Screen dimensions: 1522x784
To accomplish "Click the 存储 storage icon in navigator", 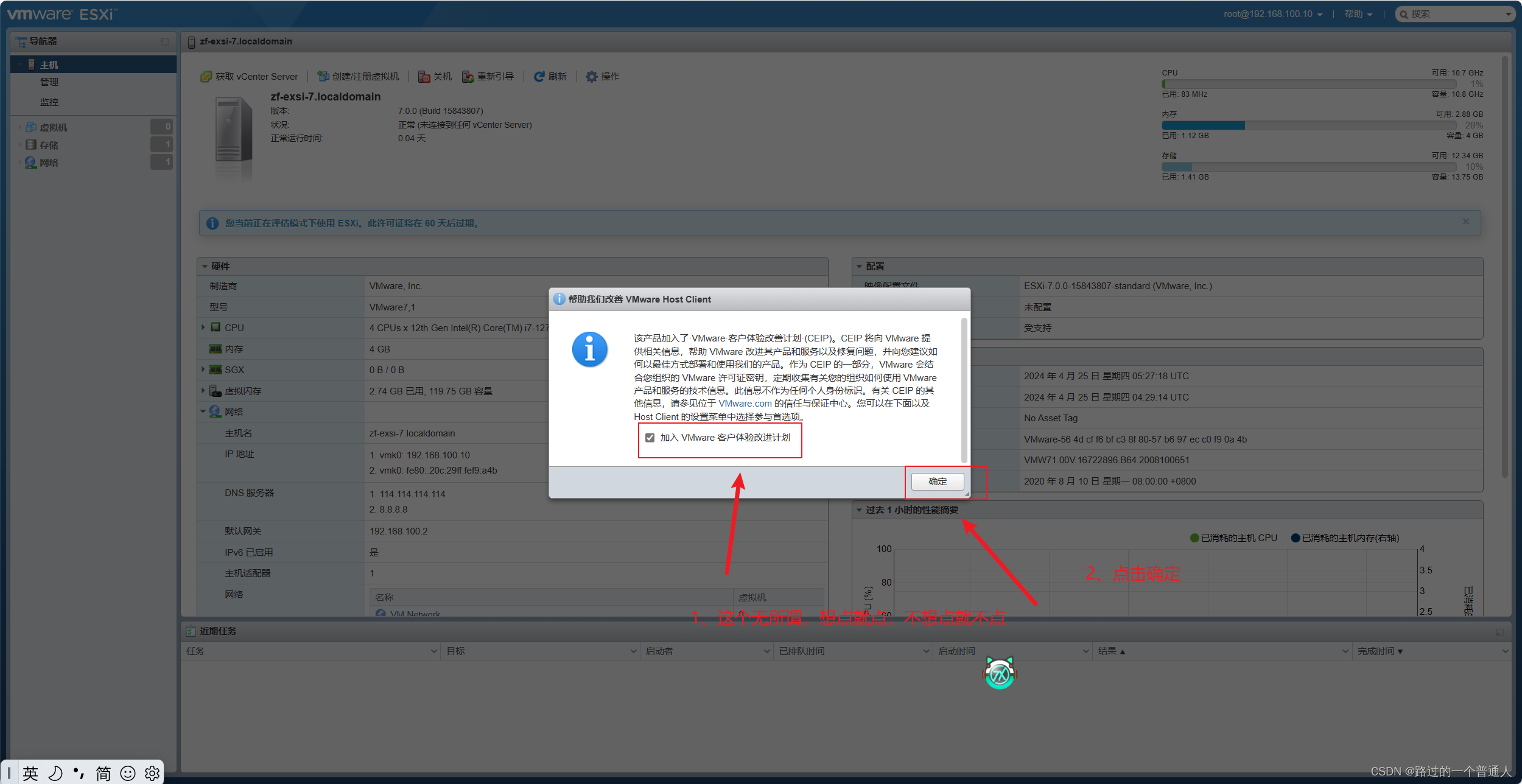I will [x=31, y=145].
